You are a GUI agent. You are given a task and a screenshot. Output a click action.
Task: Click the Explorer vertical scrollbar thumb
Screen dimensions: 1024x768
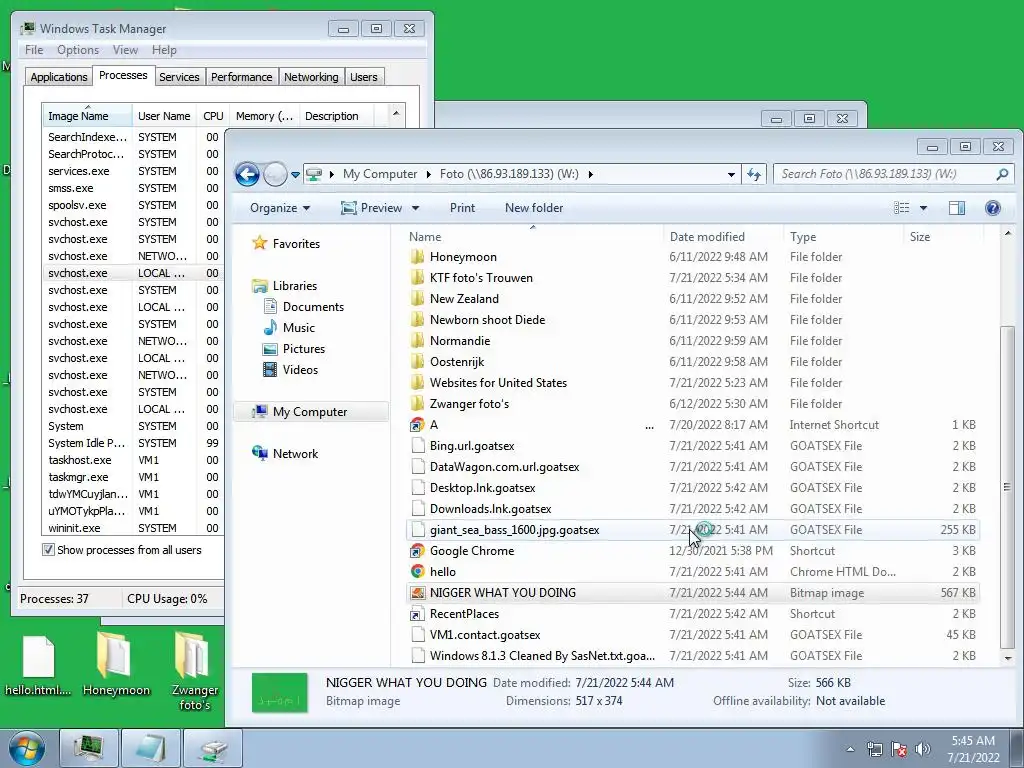point(1006,487)
